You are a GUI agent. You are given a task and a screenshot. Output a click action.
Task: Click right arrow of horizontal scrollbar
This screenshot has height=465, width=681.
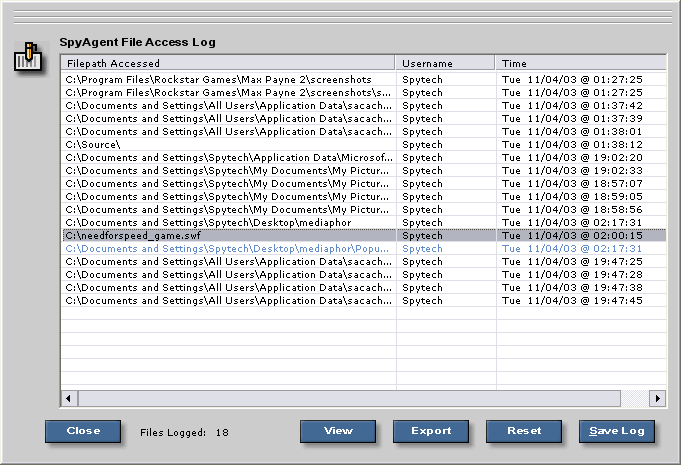pos(657,398)
